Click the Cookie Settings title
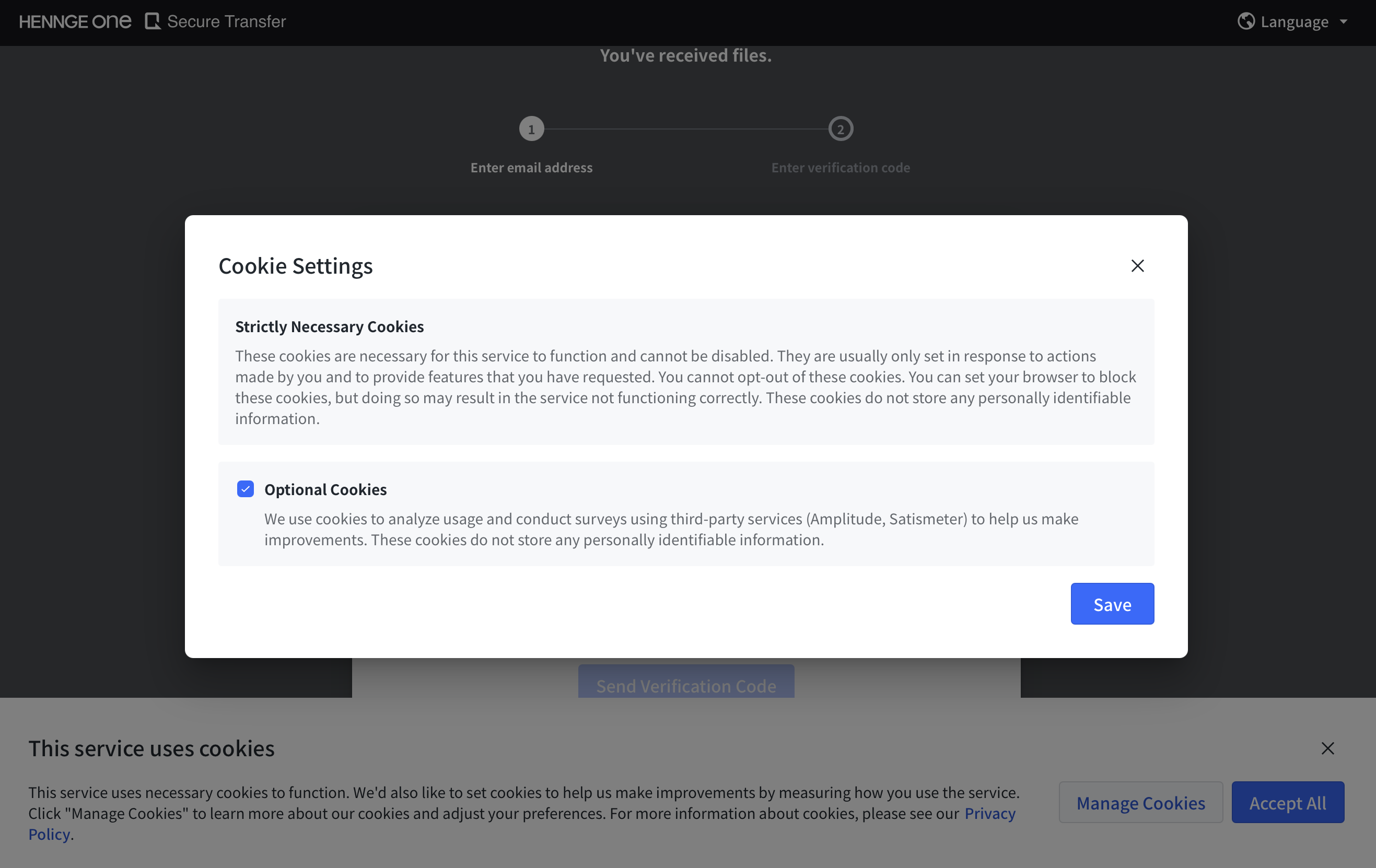This screenshot has height=868, width=1376. (x=296, y=266)
